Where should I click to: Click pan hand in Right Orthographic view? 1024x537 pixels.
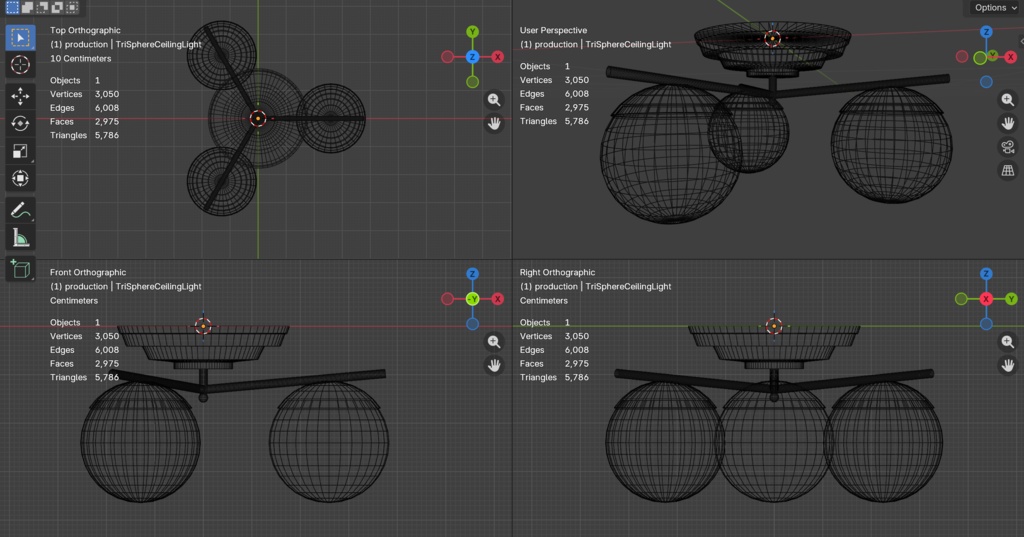point(1008,365)
